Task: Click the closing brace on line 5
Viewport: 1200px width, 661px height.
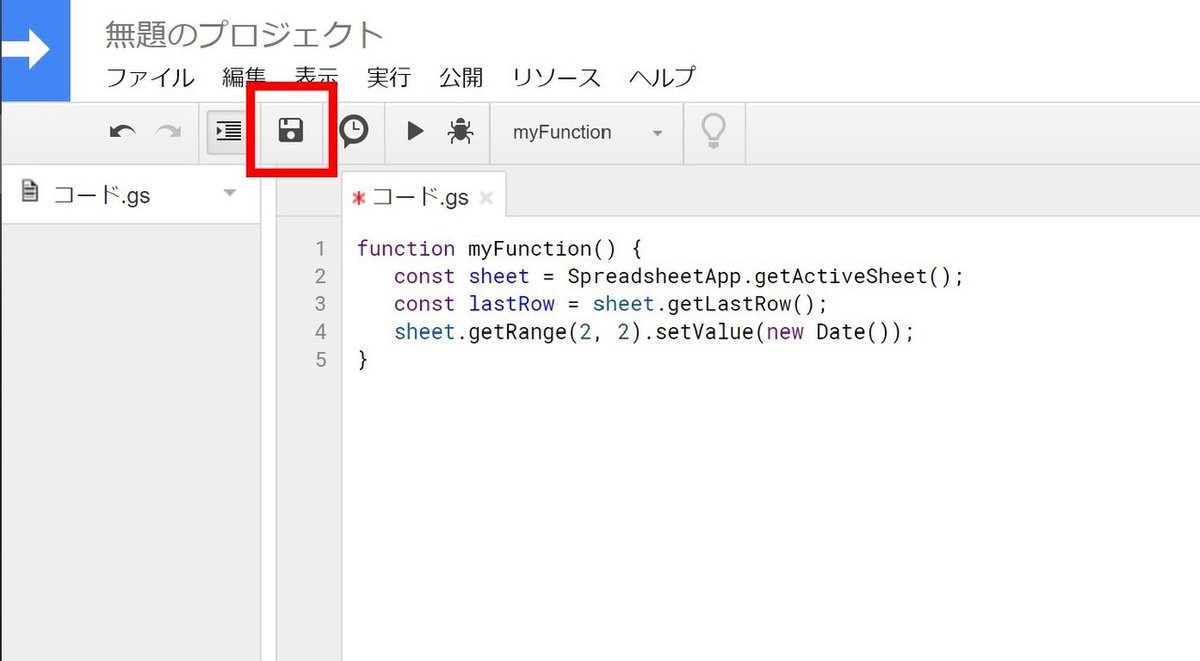Action: 363,360
